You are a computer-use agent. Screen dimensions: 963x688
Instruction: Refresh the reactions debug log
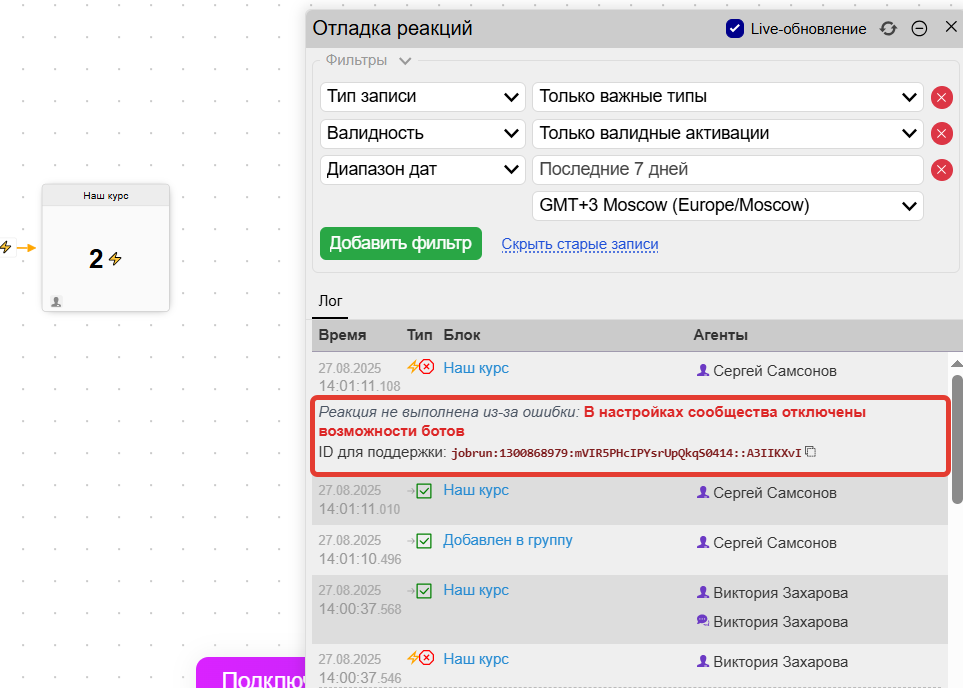point(888,29)
